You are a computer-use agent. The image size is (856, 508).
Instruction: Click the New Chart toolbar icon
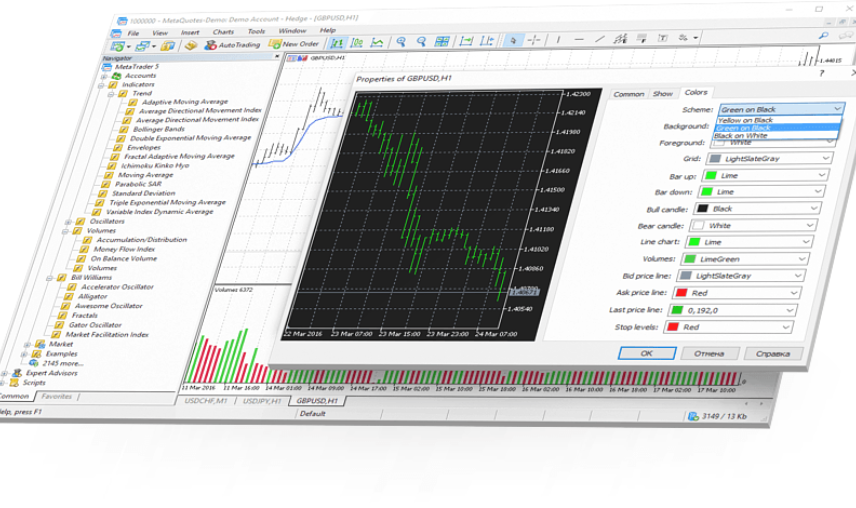tap(118, 47)
